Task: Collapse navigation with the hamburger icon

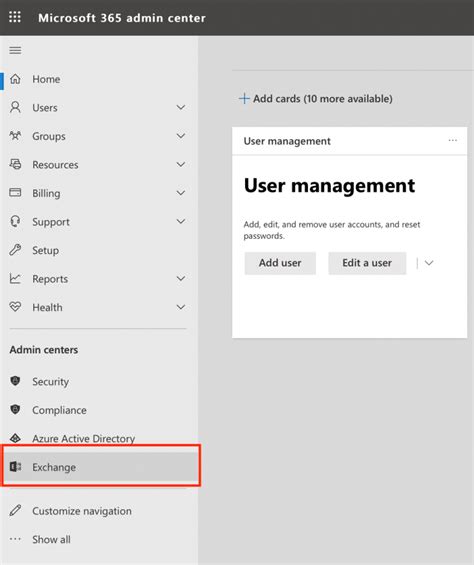Action: coord(15,50)
